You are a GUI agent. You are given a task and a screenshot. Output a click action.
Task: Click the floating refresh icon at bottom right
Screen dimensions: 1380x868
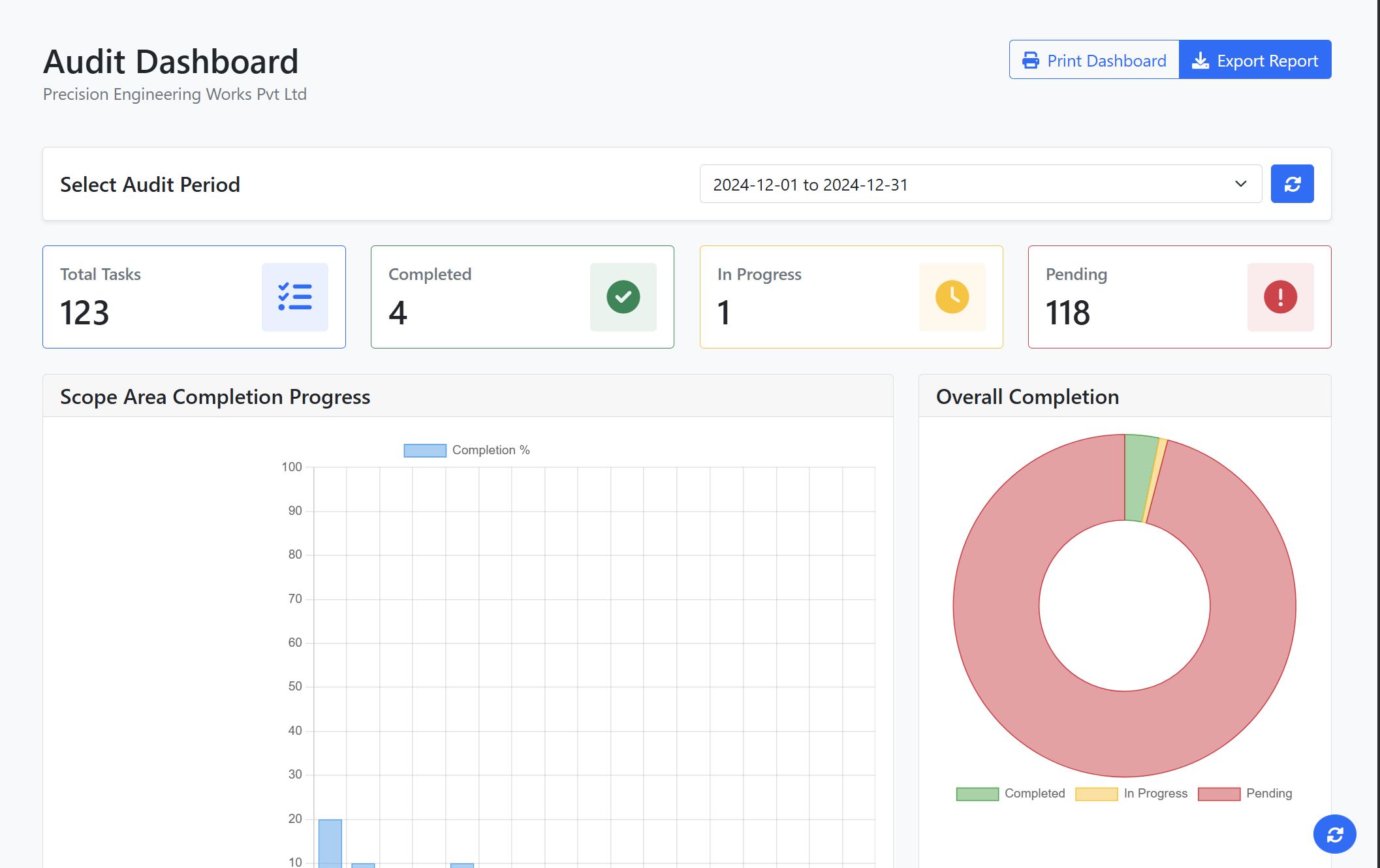coord(1334,834)
